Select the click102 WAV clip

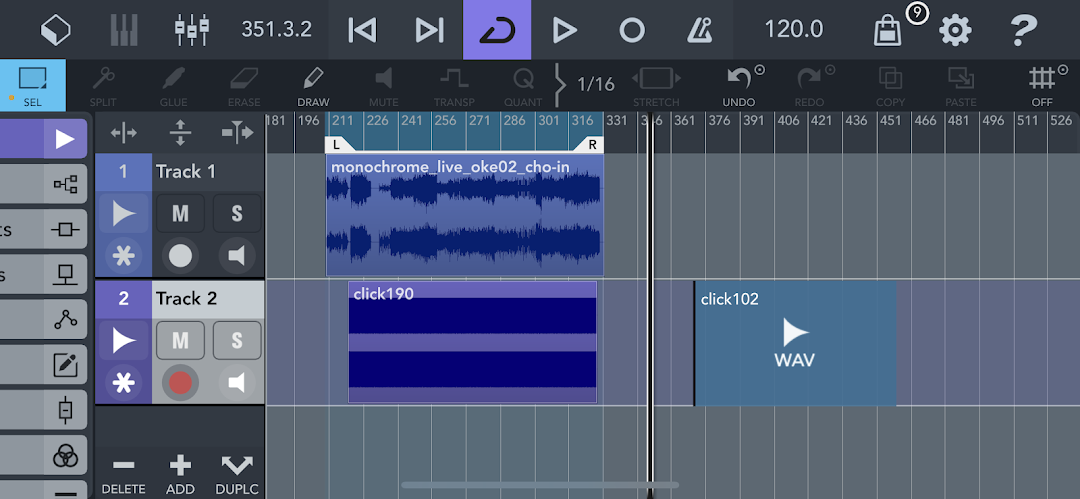[x=795, y=343]
